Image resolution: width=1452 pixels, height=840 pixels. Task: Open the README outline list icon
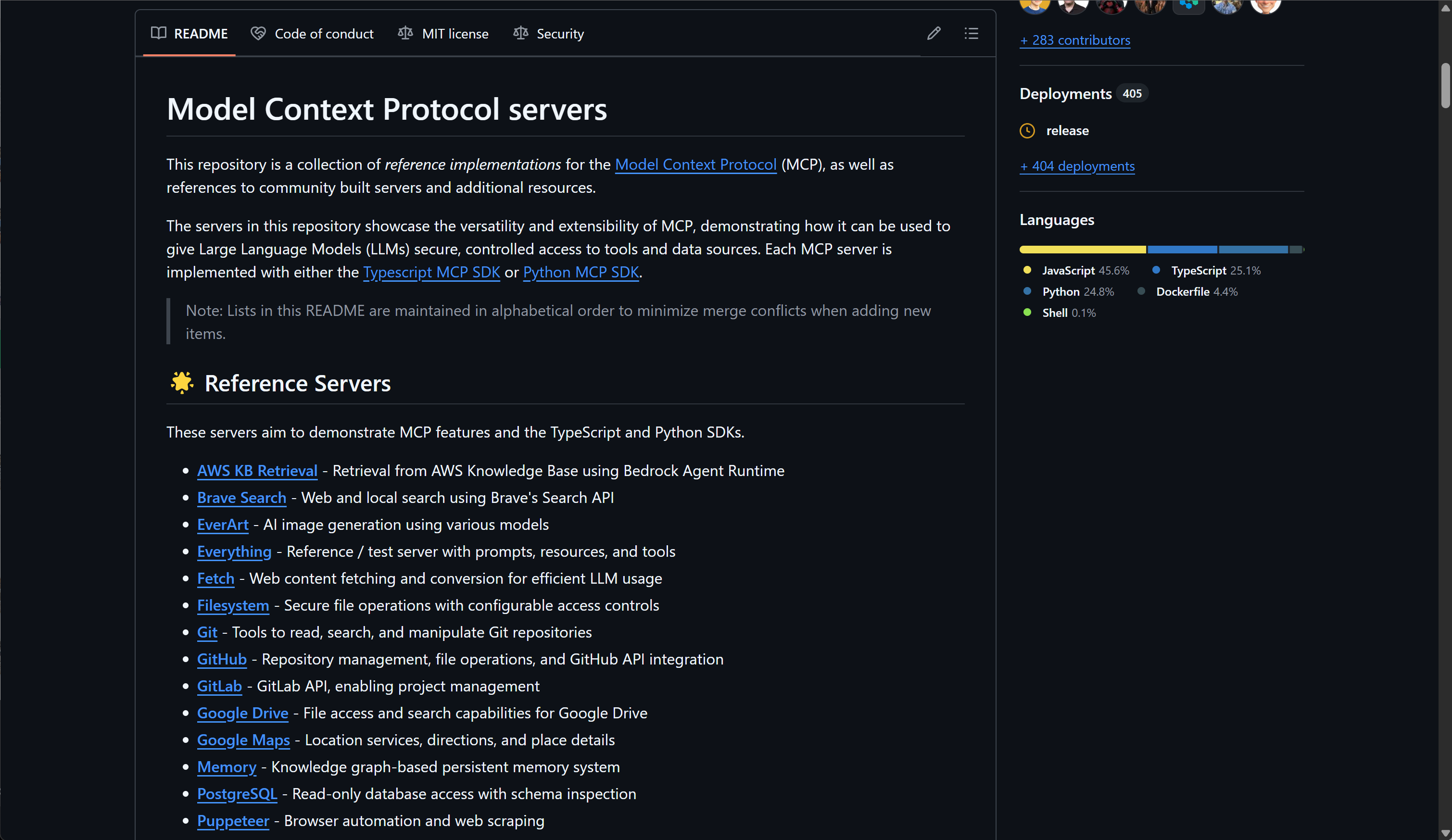click(971, 33)
